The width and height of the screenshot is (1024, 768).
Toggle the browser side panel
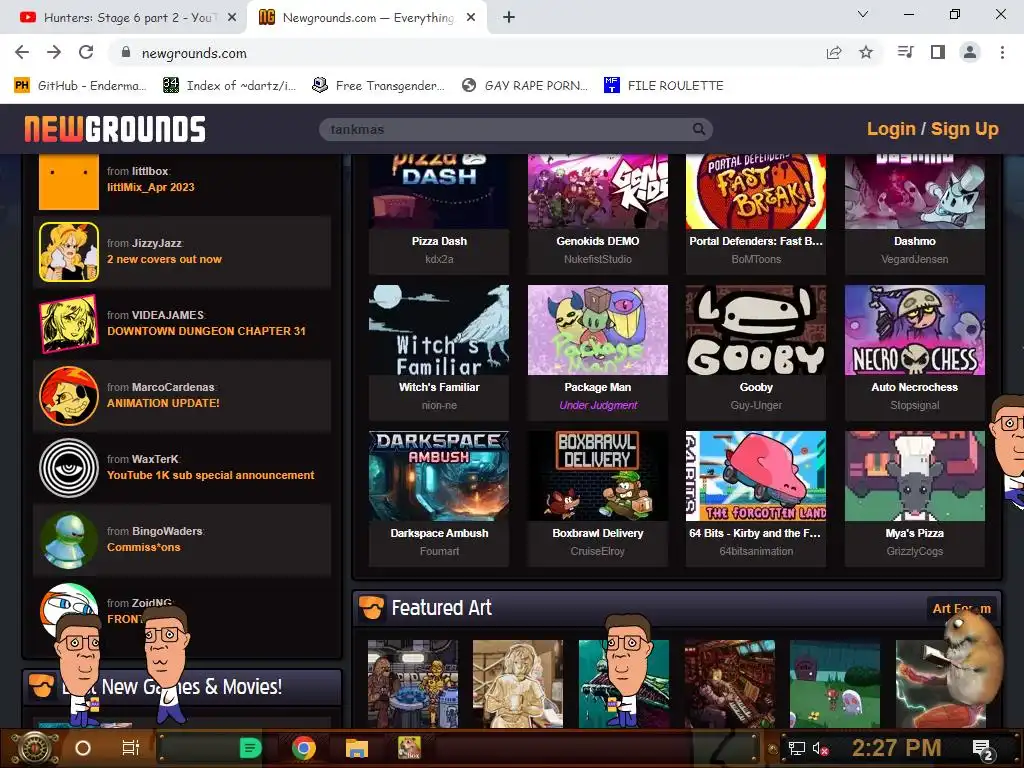pos(938,52)
